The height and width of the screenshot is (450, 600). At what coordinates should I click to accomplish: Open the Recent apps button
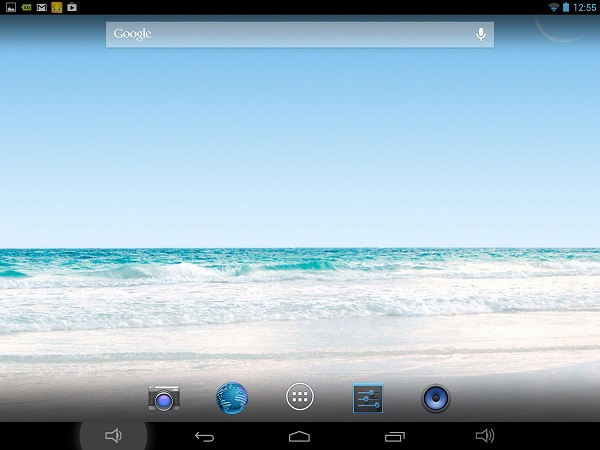(395, 436)
